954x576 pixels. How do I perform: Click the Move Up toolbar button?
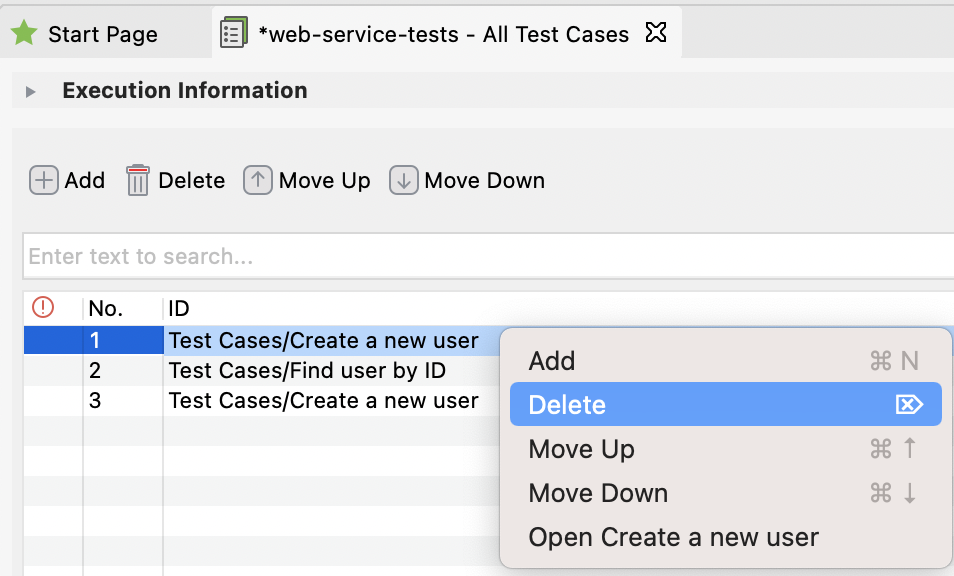point(307,180)
